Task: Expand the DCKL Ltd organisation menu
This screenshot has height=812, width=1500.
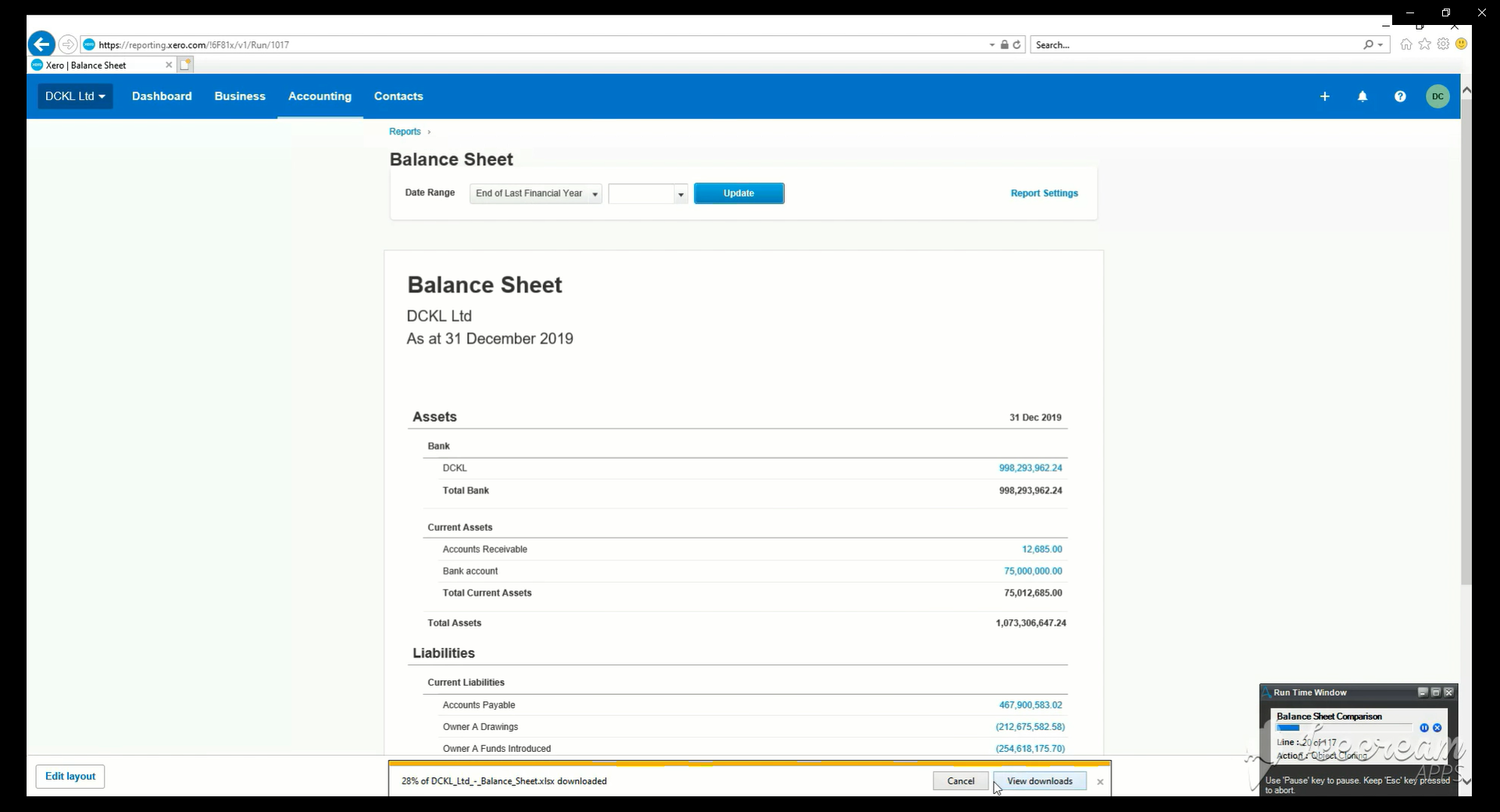Action: pyautogui.click(x=75, y=96)
